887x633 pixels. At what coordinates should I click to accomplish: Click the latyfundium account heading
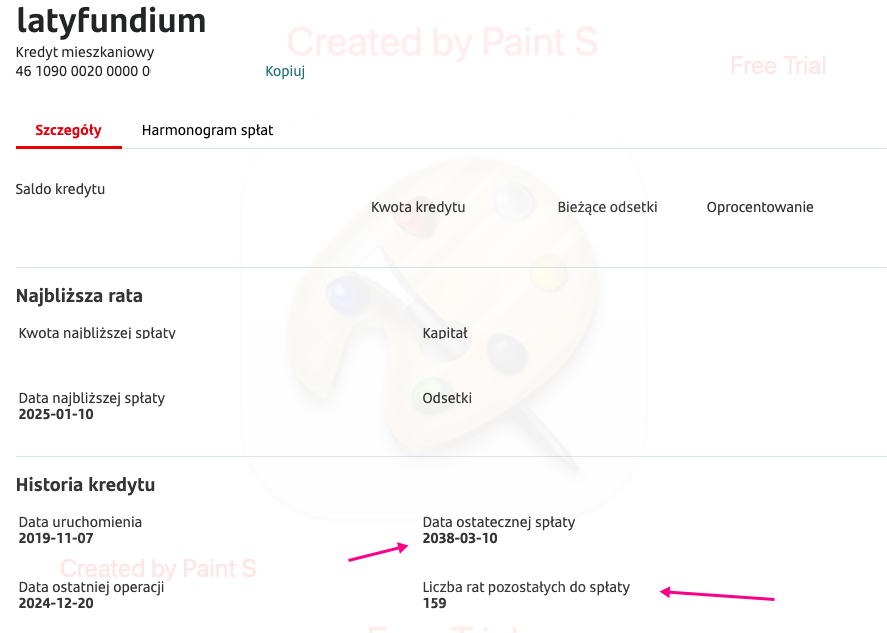coord(111,20)
